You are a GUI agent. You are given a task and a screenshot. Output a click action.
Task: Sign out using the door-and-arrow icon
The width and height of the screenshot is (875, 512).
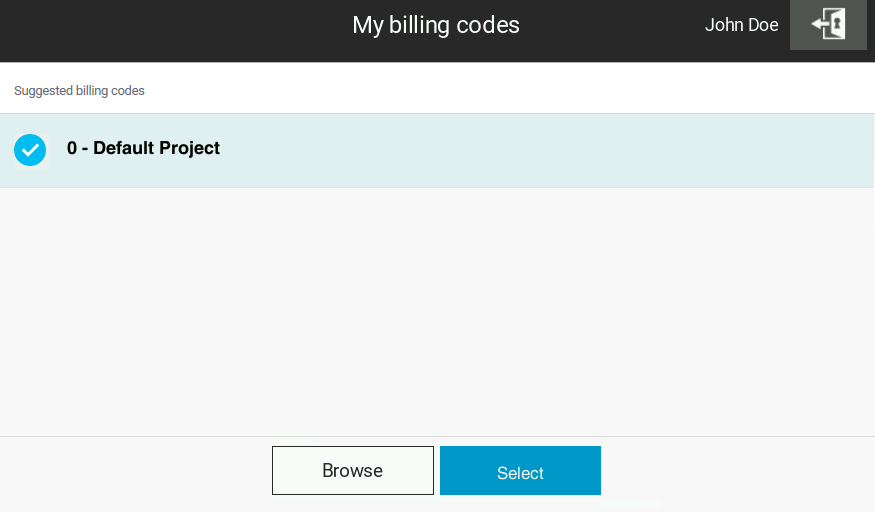[x=828, y=25]
